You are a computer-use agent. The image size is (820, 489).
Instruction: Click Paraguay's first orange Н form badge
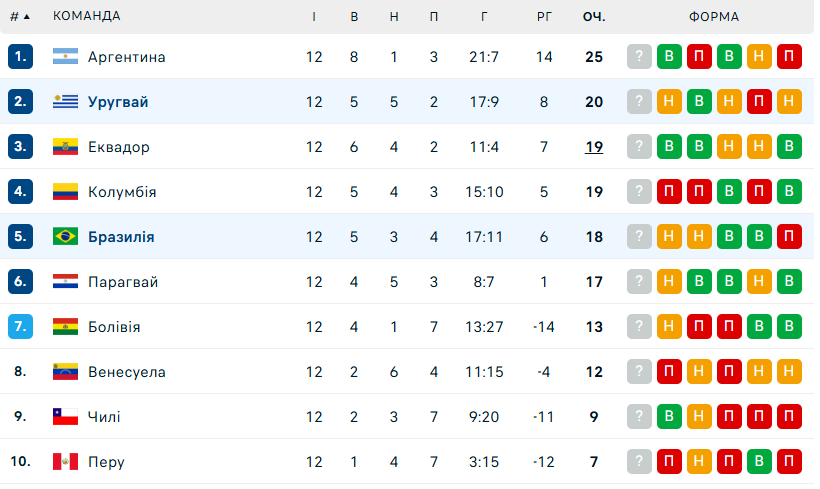(669, 282)
